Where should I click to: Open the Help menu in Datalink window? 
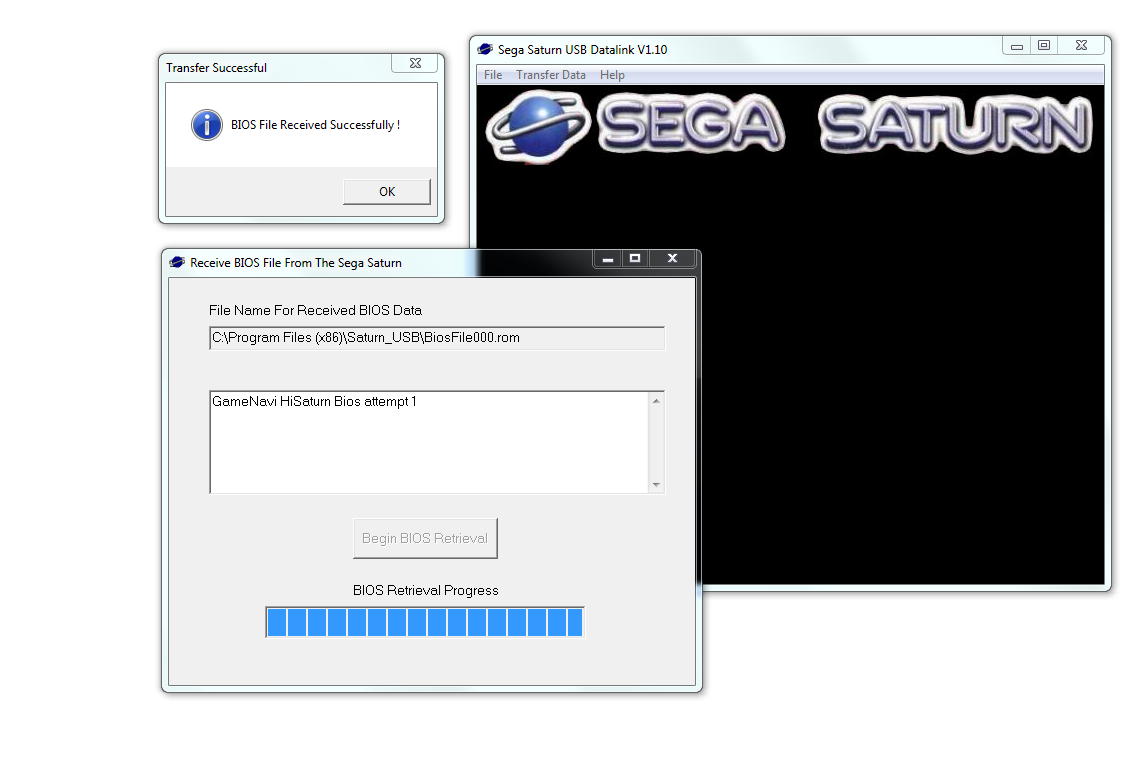pyautogui.click(x=612, y=75)
